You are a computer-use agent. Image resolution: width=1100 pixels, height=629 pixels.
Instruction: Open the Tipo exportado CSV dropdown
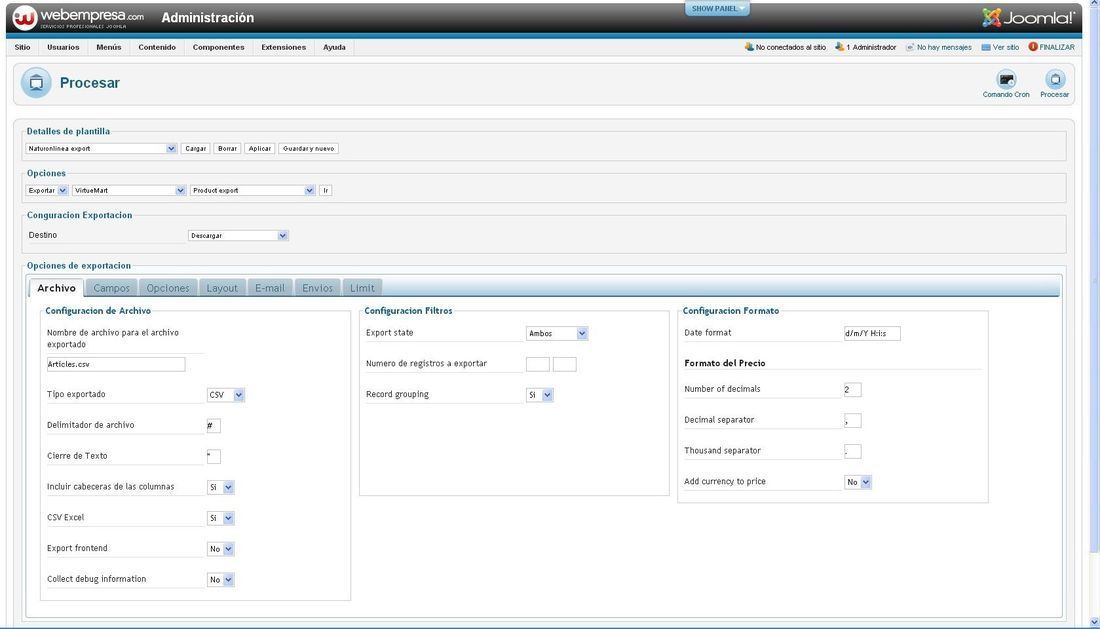pyautogui.click(x=226, y=395)
